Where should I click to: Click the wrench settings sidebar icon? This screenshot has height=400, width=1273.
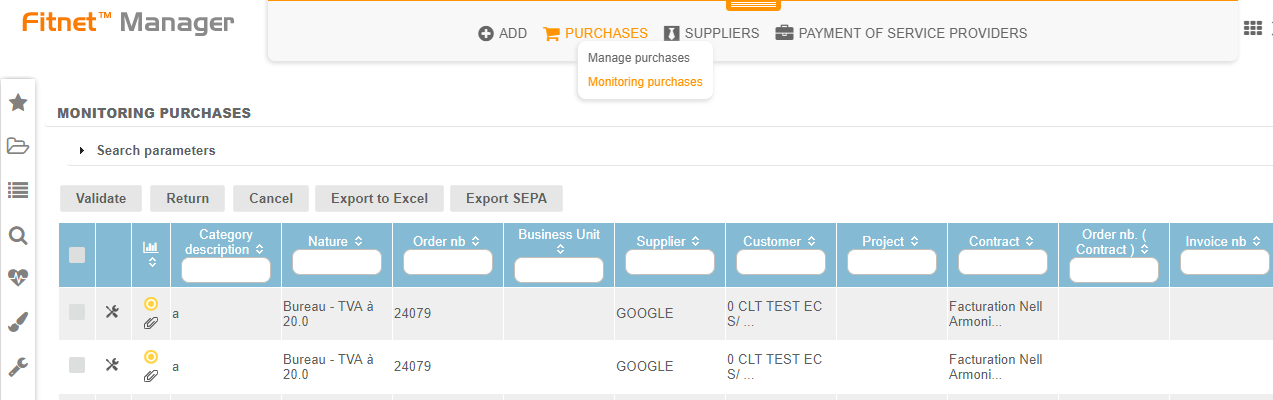point(18,366)
